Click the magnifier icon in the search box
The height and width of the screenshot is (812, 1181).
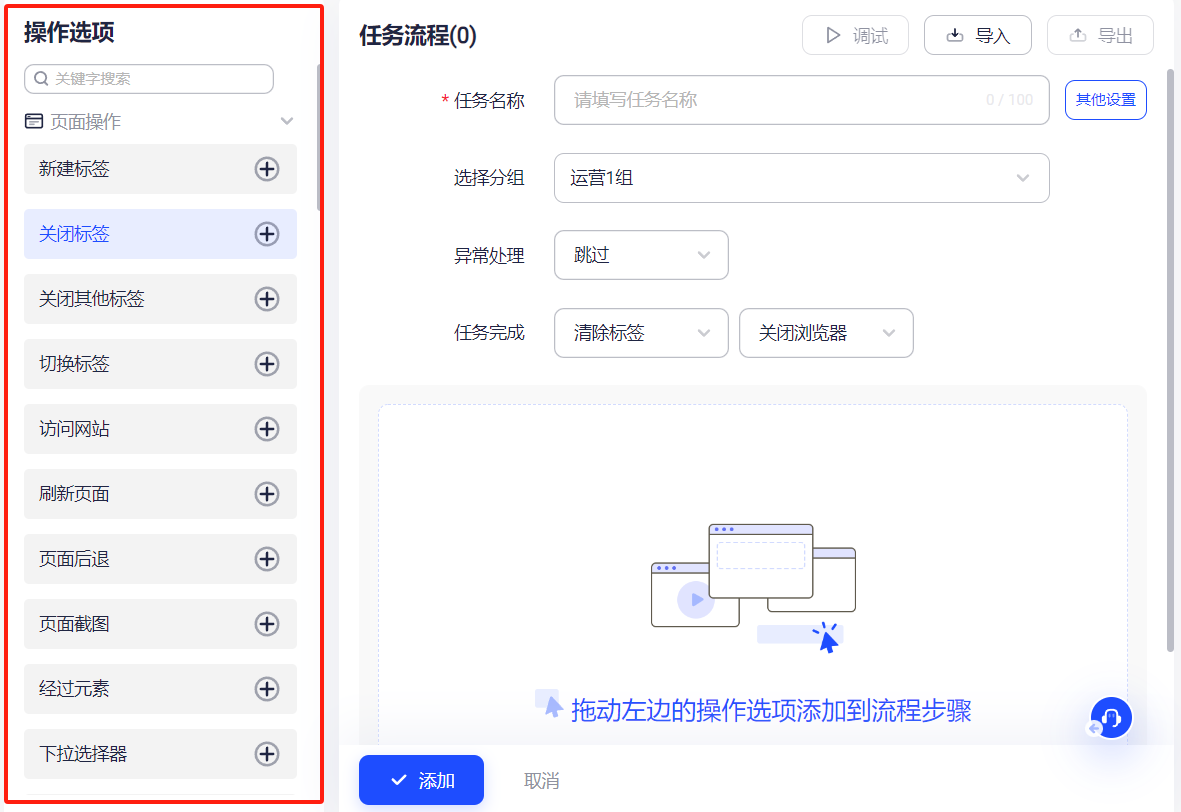tap(41, 78)
